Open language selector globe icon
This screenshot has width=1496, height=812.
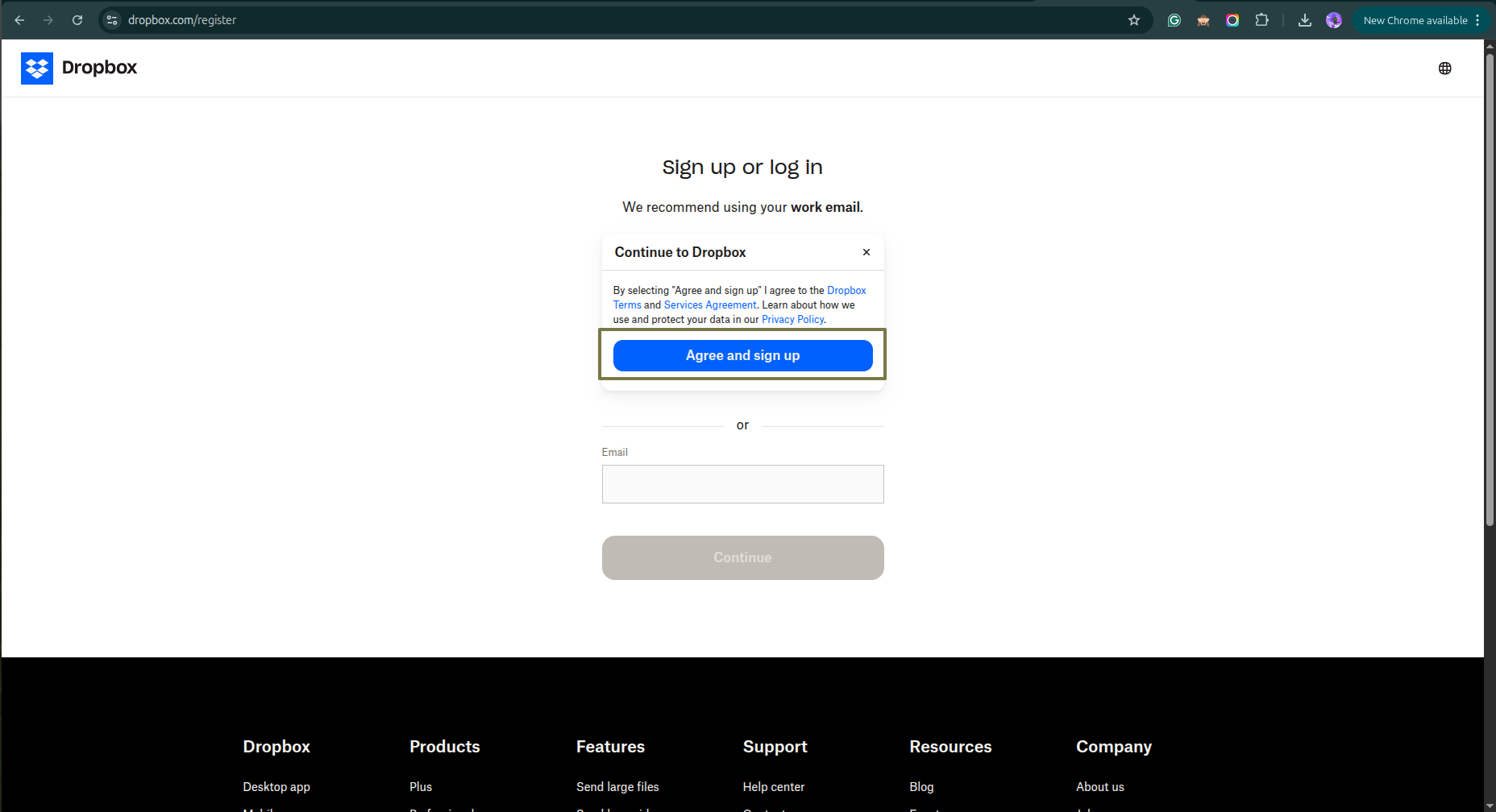click(x=1445, y=68)
